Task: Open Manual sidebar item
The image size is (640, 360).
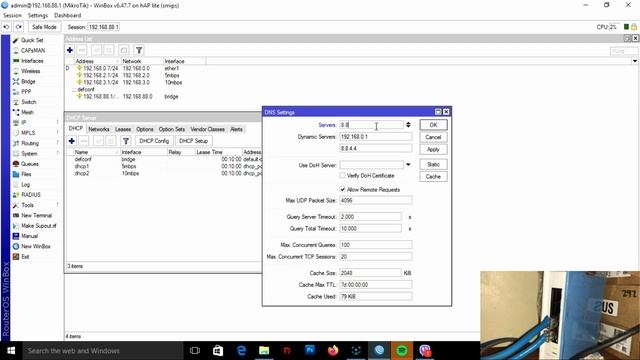Action: click(x=29, y=236)
